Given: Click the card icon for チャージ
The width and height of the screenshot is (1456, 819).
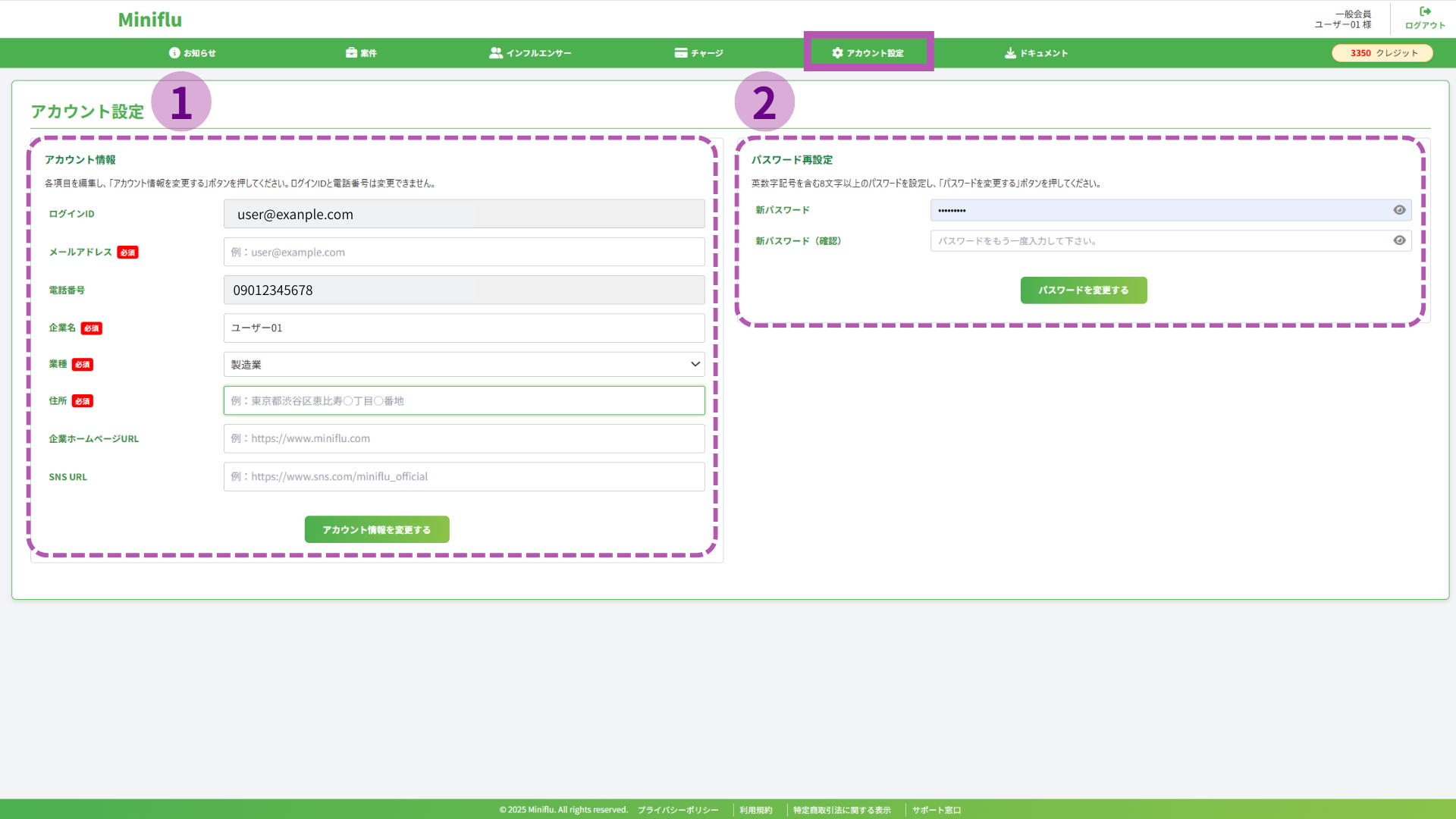Looking at the screenshot, I should point(681,53).
